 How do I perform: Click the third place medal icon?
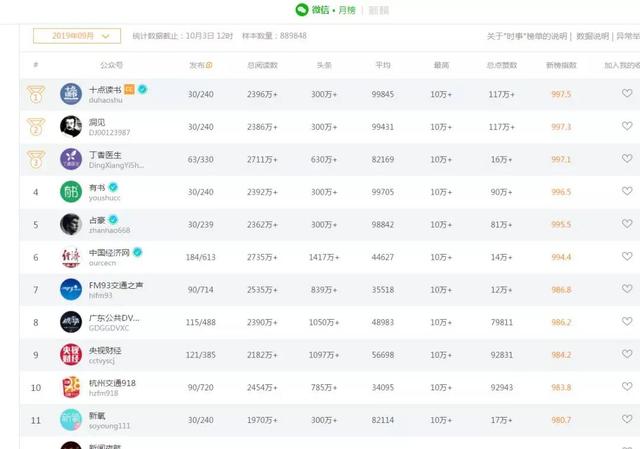tap(36, 160)
